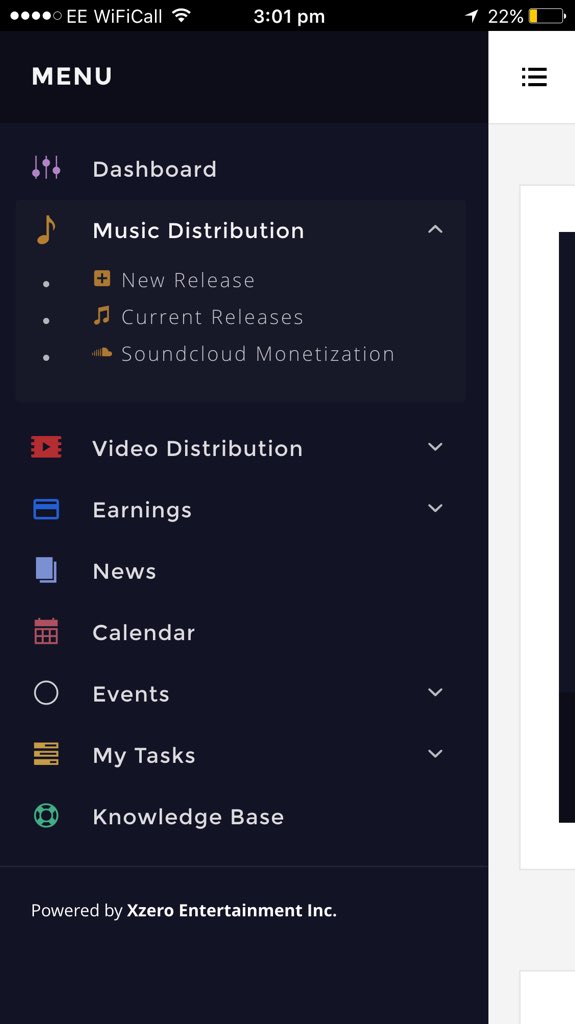Viewport: 575px width, 1024px height.
Task: Open the Knowledge Base menu item
Action: pos(188,817)
